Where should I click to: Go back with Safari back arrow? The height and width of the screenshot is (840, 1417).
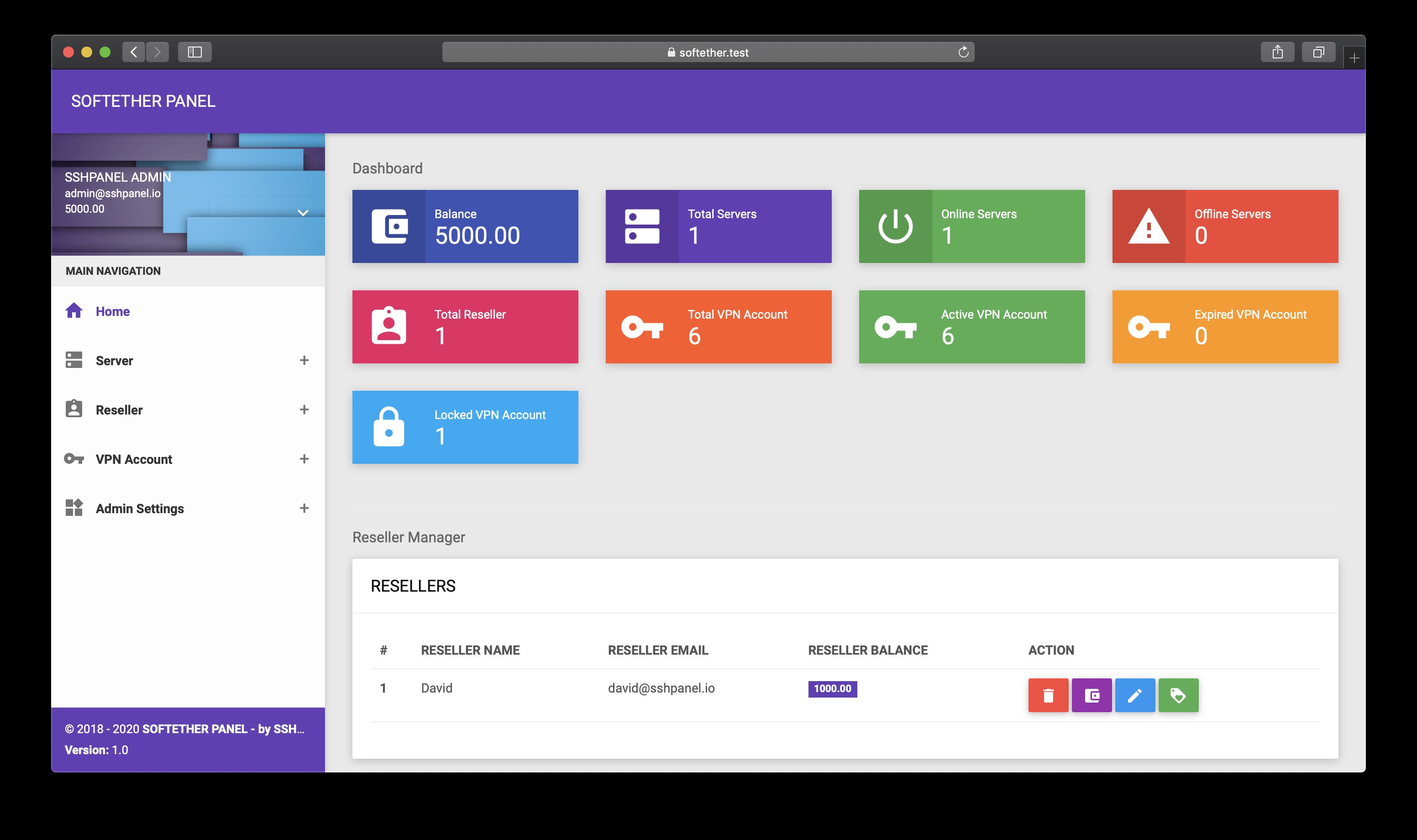click(x=134, y=52)
